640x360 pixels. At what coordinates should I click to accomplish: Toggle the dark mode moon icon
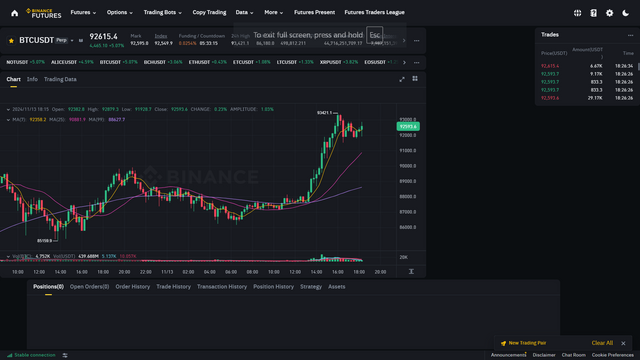point(625,13)
